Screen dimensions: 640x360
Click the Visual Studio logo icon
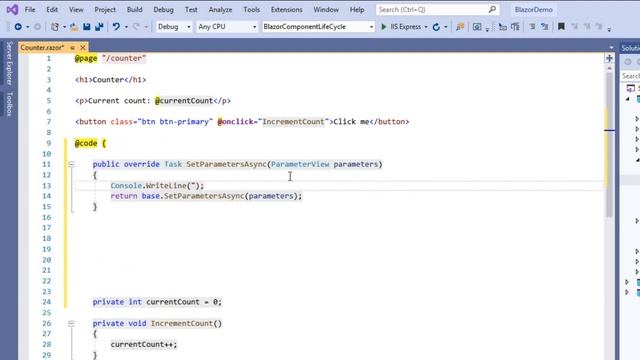(12, 9)
